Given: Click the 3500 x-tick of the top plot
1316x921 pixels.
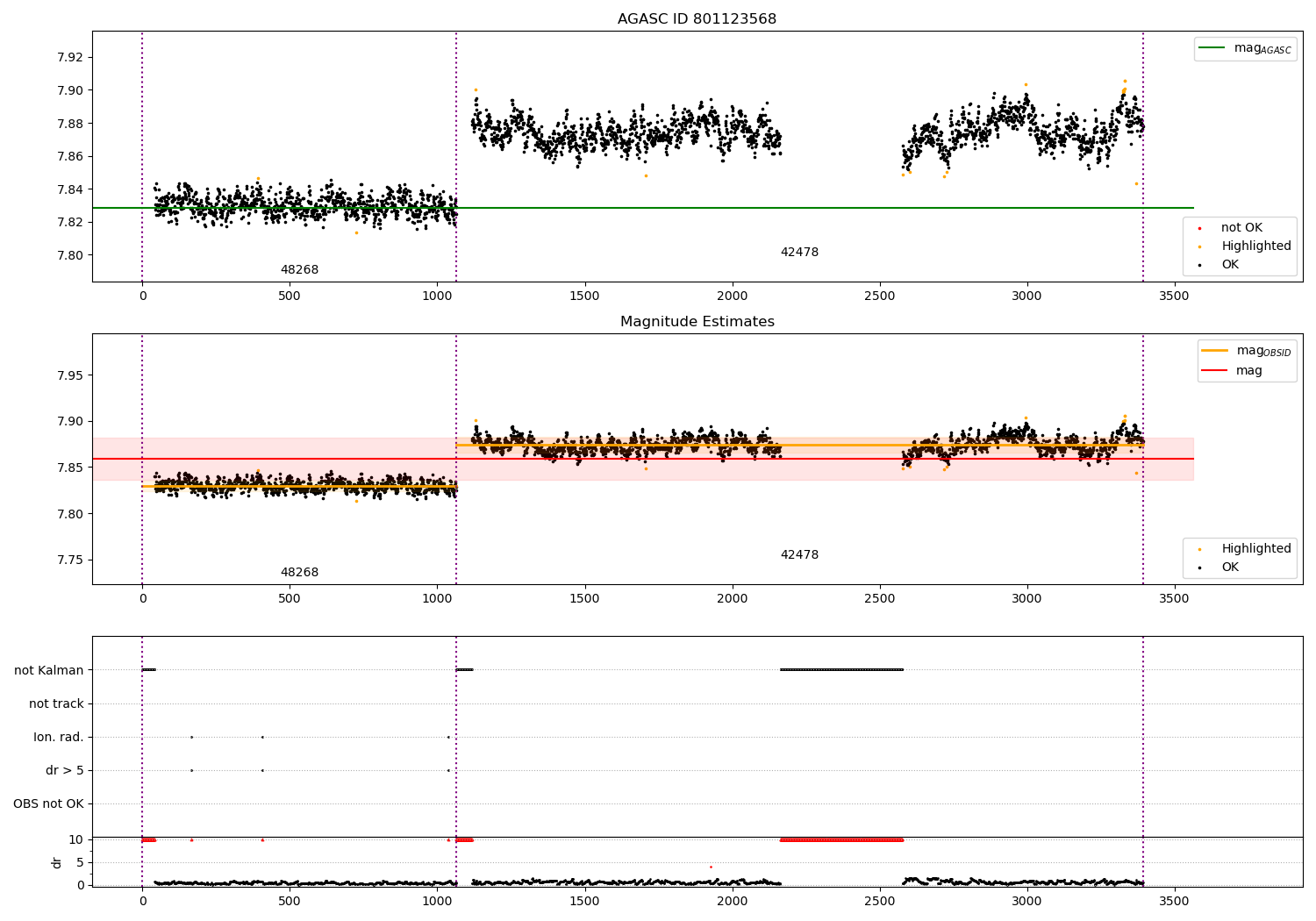Looking at the screenshot, I should coord(1174,296).
